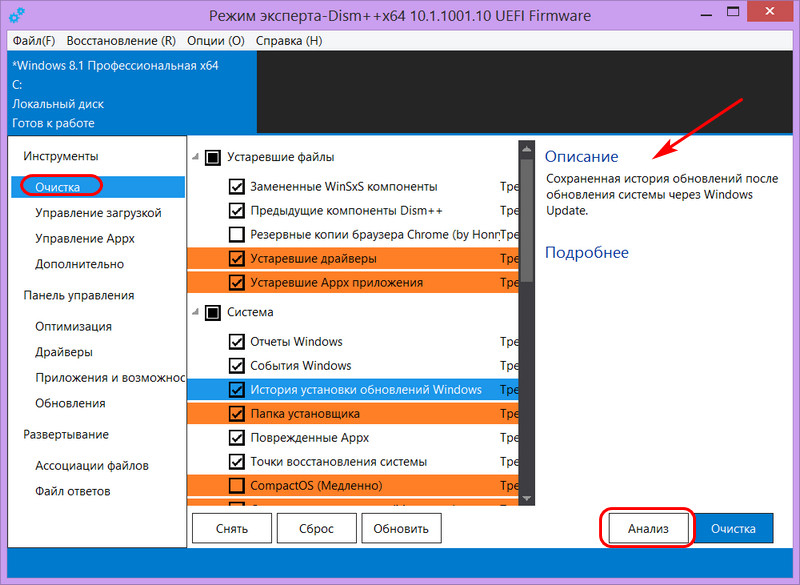
Task: Open 'Приложения и возможности' section
Action: click(x=110, y=377)
